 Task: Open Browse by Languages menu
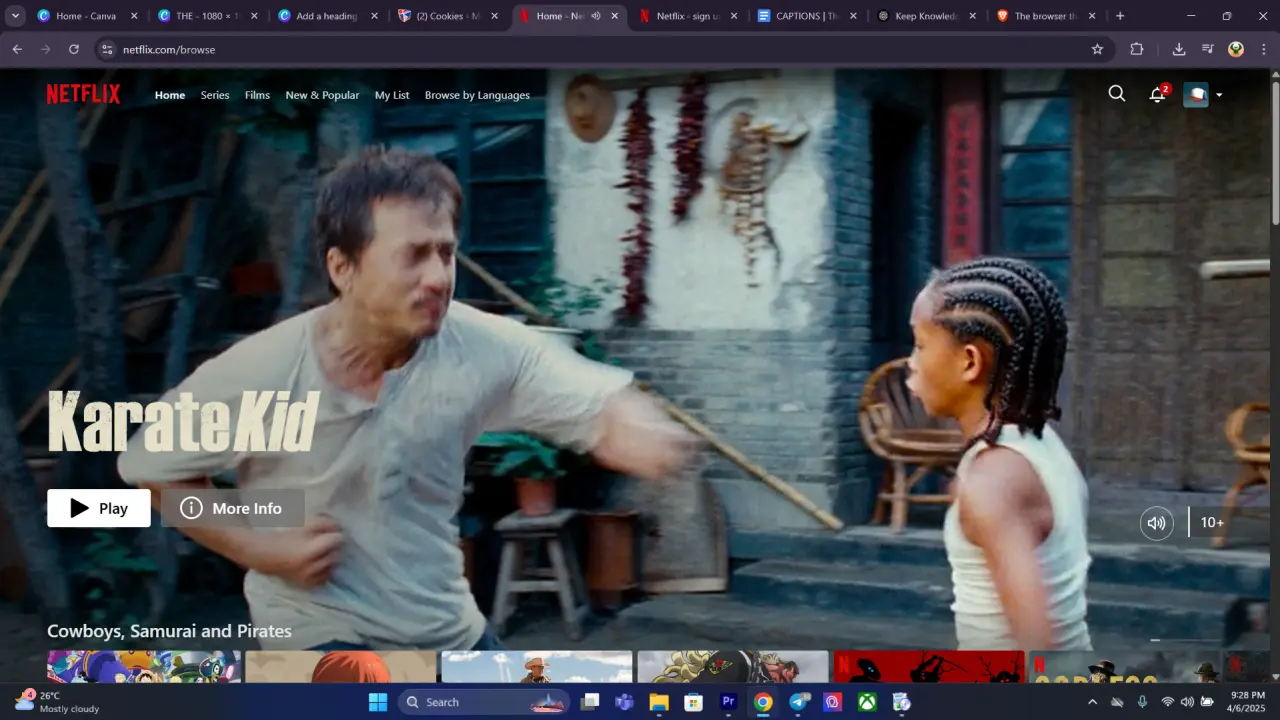(477, 95)
